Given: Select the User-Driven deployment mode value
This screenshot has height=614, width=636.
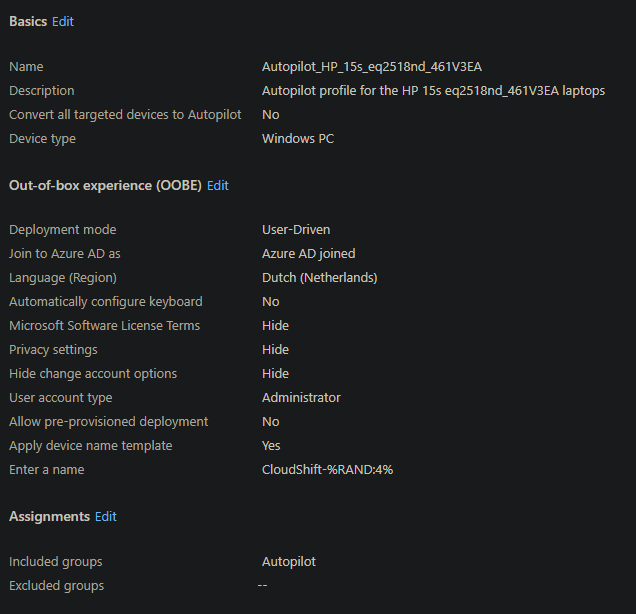Looking at the screenshot, I should point(296,230).
